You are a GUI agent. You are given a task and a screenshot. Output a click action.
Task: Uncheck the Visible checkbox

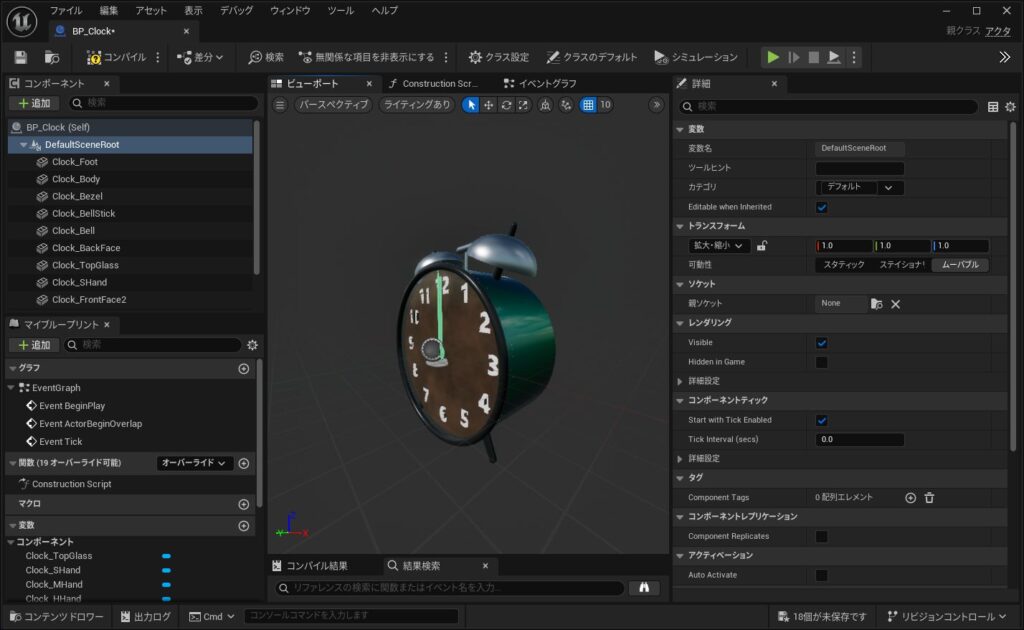pyautogui.click(x=822, y=343)
